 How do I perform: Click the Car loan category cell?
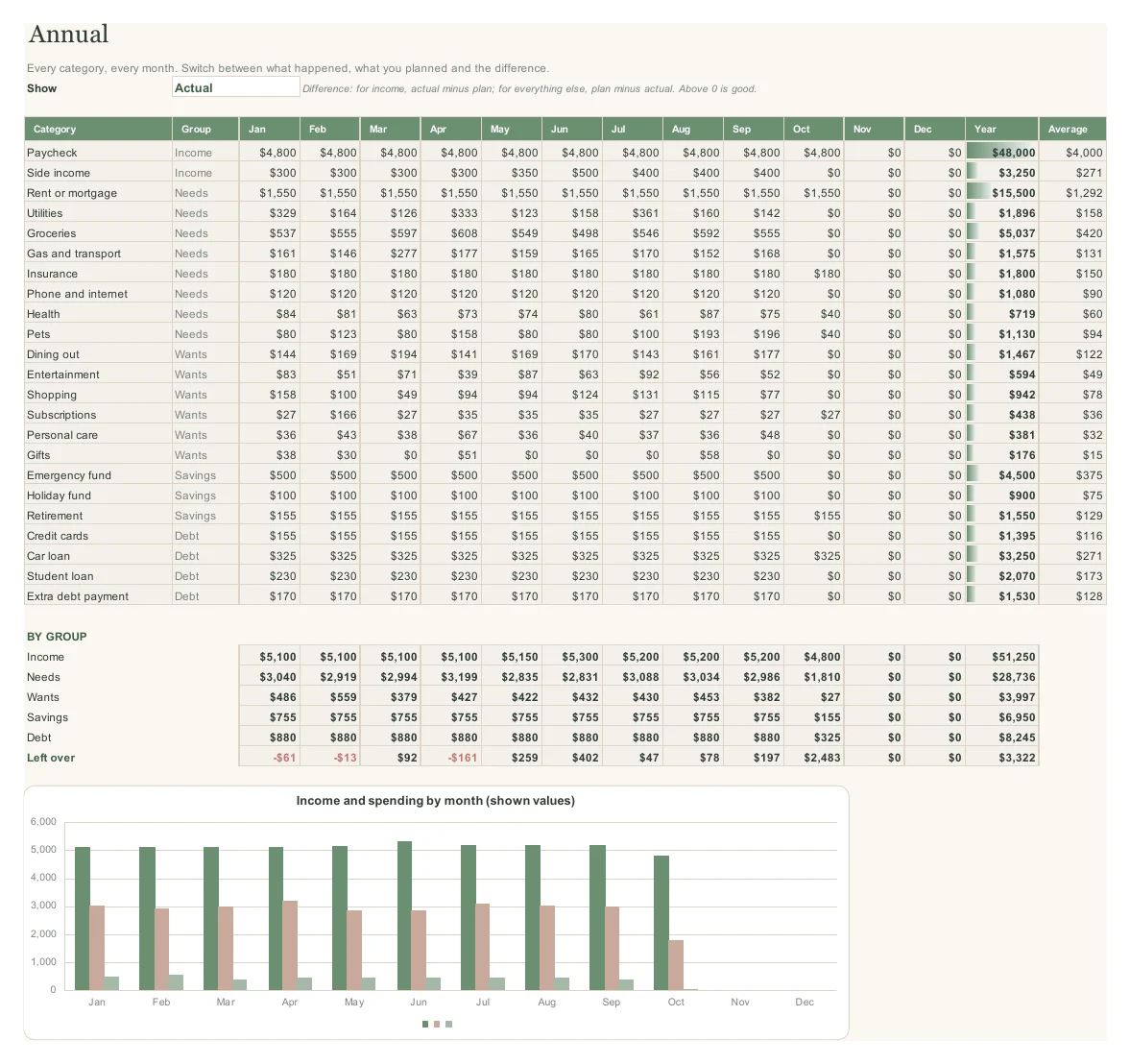98,557
